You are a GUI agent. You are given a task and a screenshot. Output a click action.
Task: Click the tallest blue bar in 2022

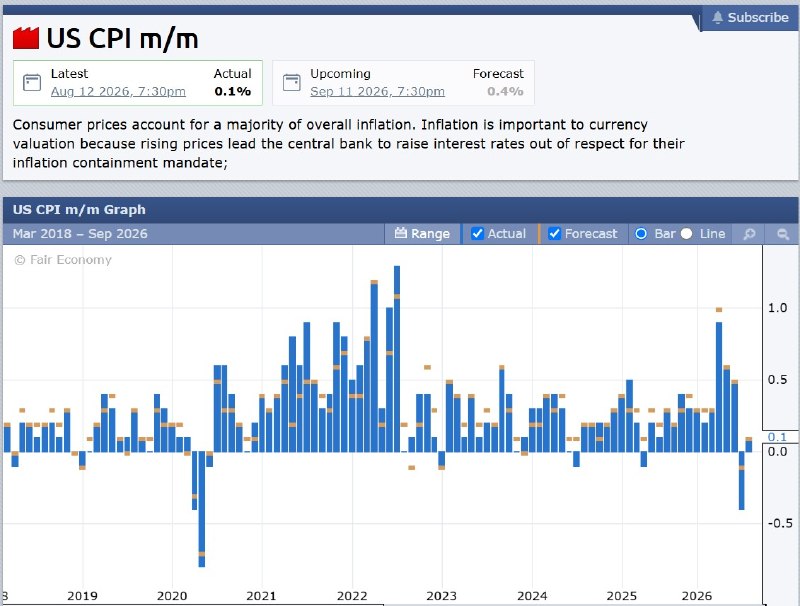point(397,359)
